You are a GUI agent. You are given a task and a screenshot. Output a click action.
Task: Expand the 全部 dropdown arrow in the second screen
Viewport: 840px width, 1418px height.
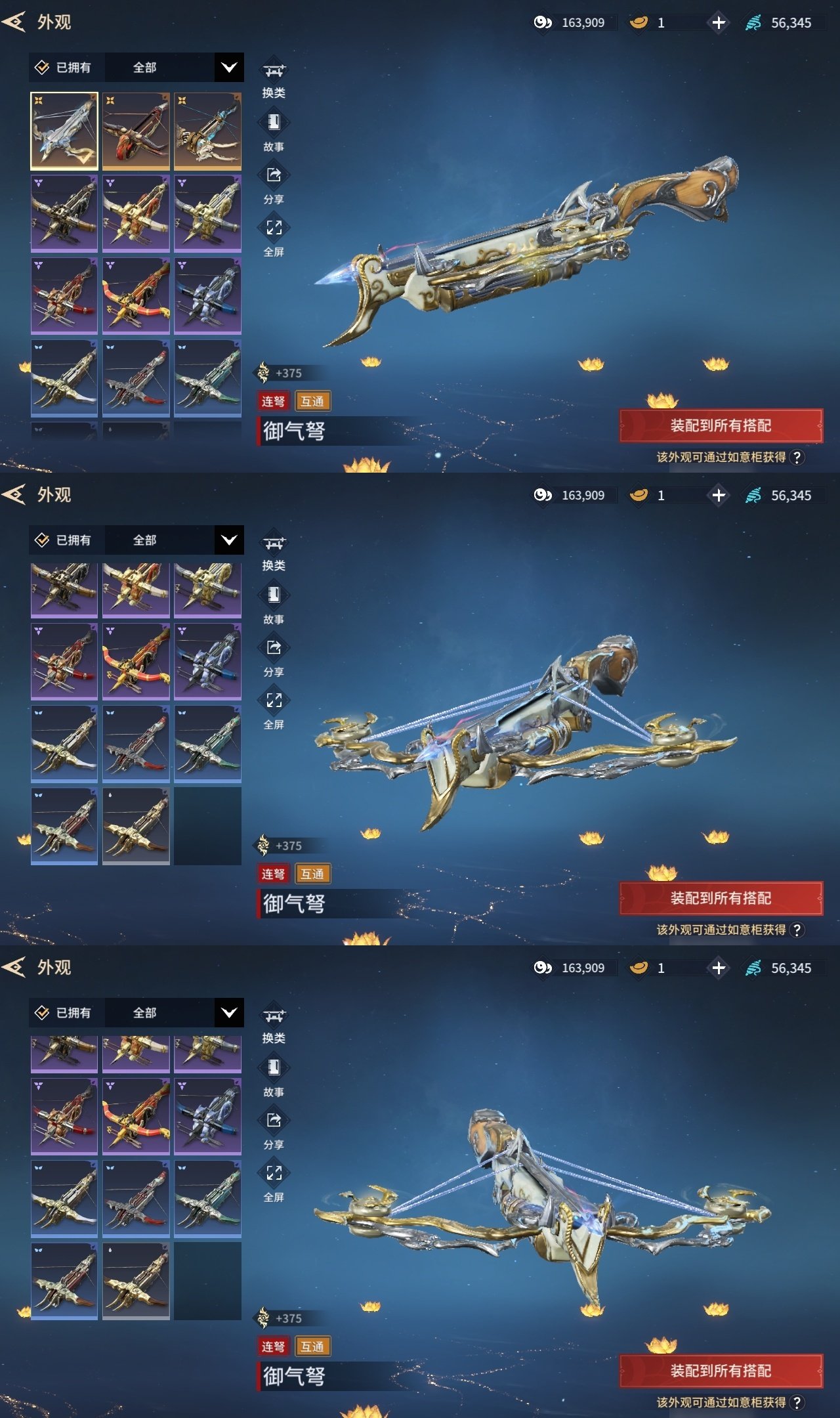point(229,540)
